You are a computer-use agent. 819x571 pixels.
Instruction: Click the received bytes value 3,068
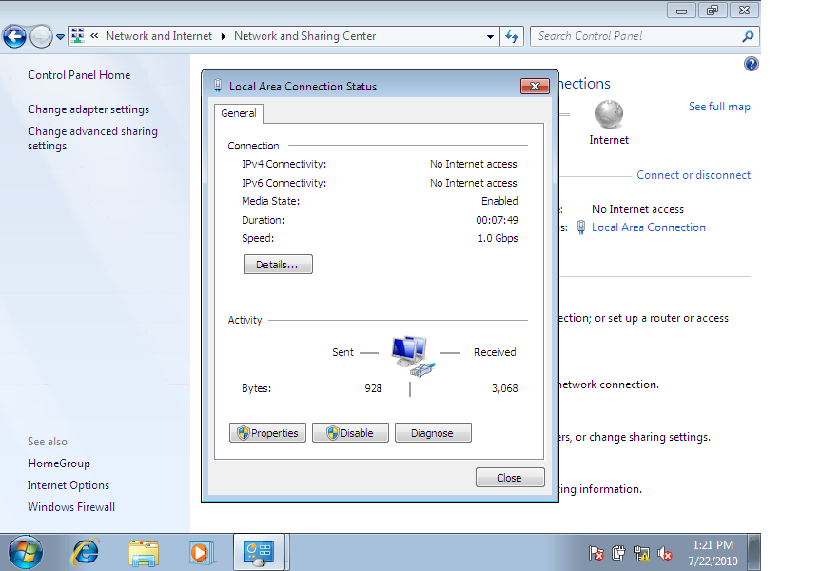(505, 388)
